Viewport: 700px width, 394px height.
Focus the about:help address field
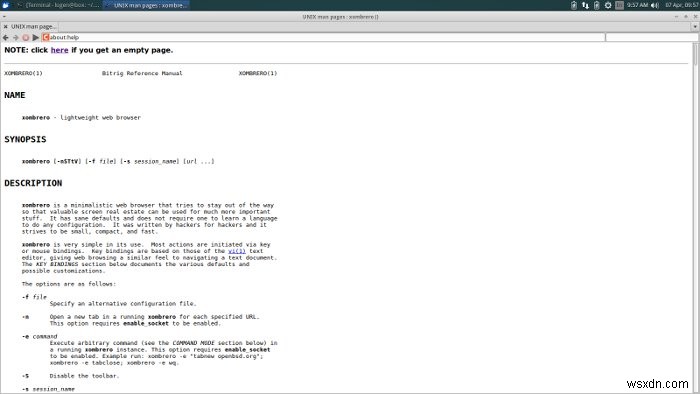pos(324,37)
